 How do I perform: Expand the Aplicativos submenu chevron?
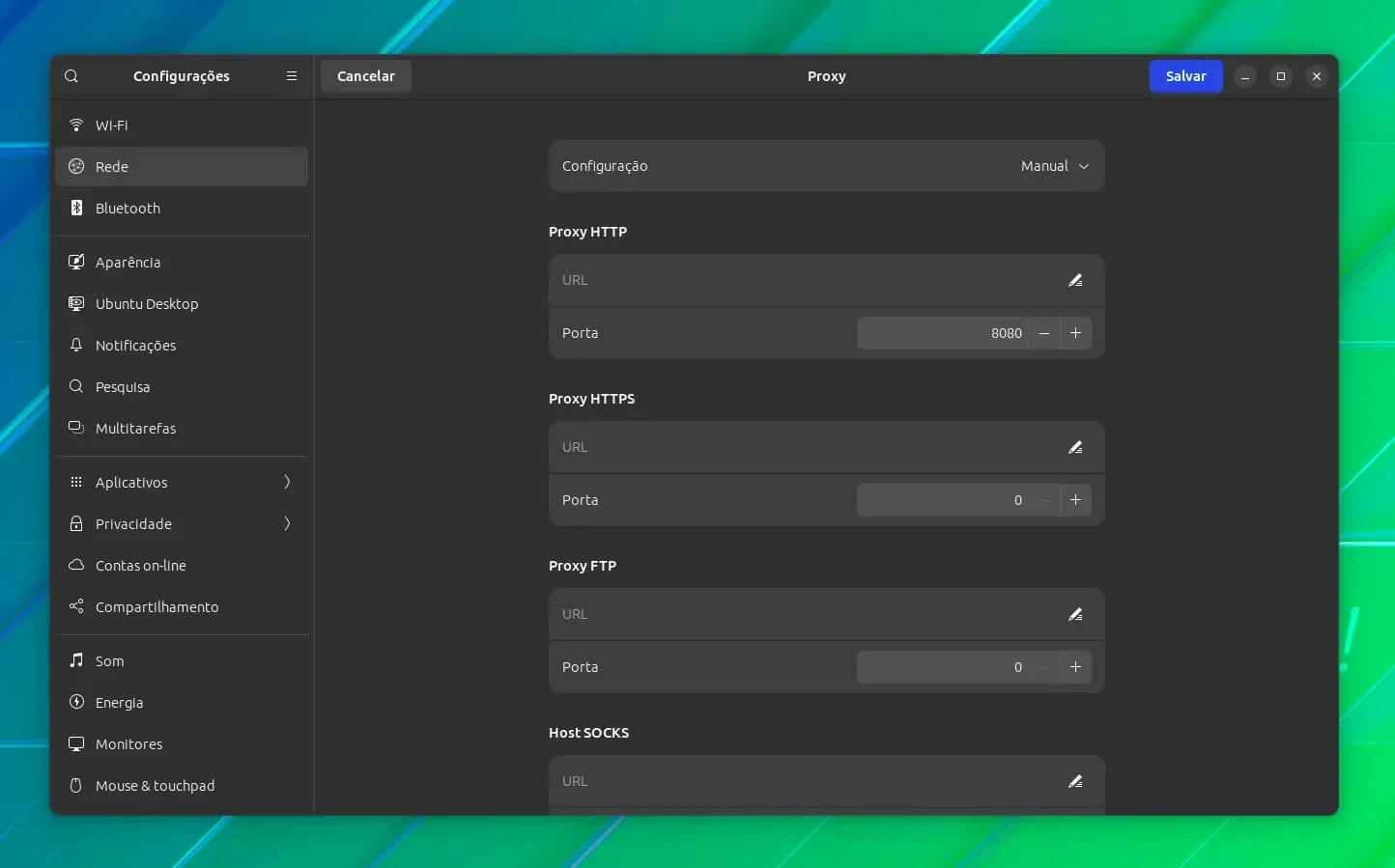point(287,483)
